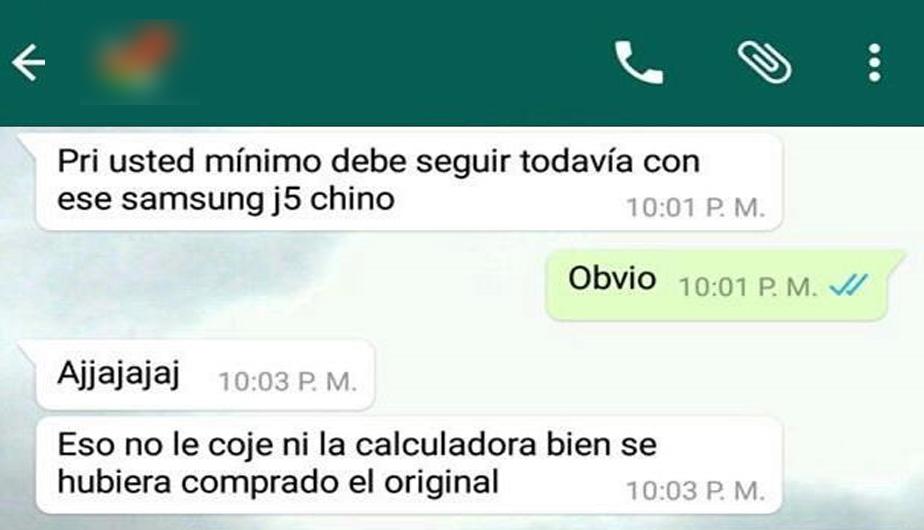Tap the 10:01 P. M. timestamp on first message

(x=695, y=208)
